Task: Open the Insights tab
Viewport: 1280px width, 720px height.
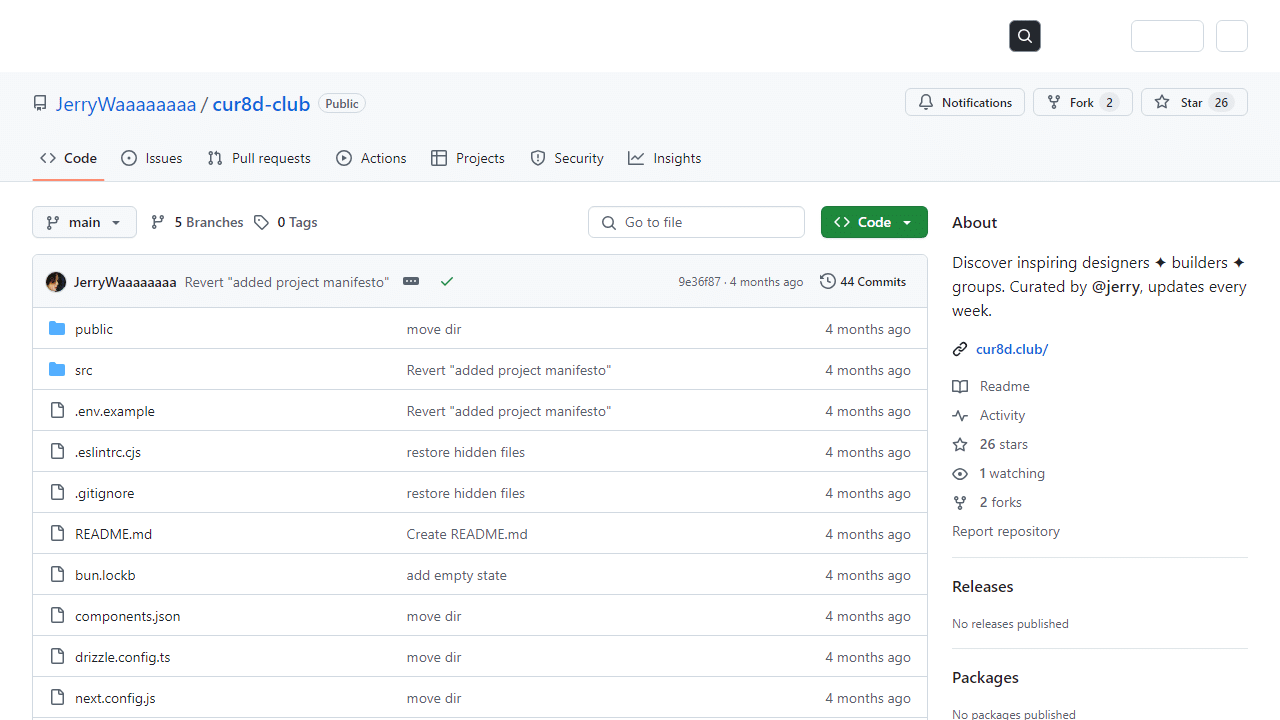Action: point(665,158)
